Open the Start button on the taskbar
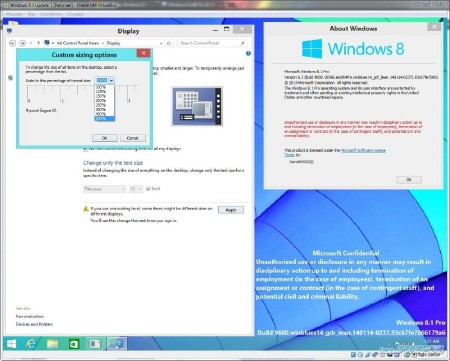 click(x=12, y=344)
